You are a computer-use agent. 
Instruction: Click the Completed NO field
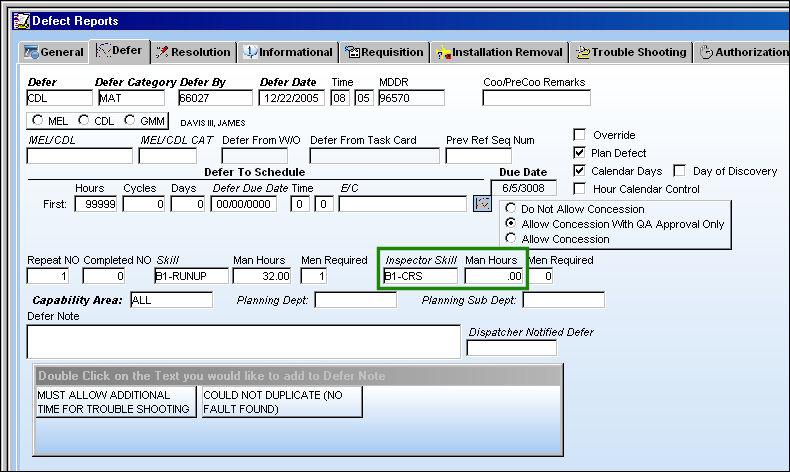pos(104,276)
